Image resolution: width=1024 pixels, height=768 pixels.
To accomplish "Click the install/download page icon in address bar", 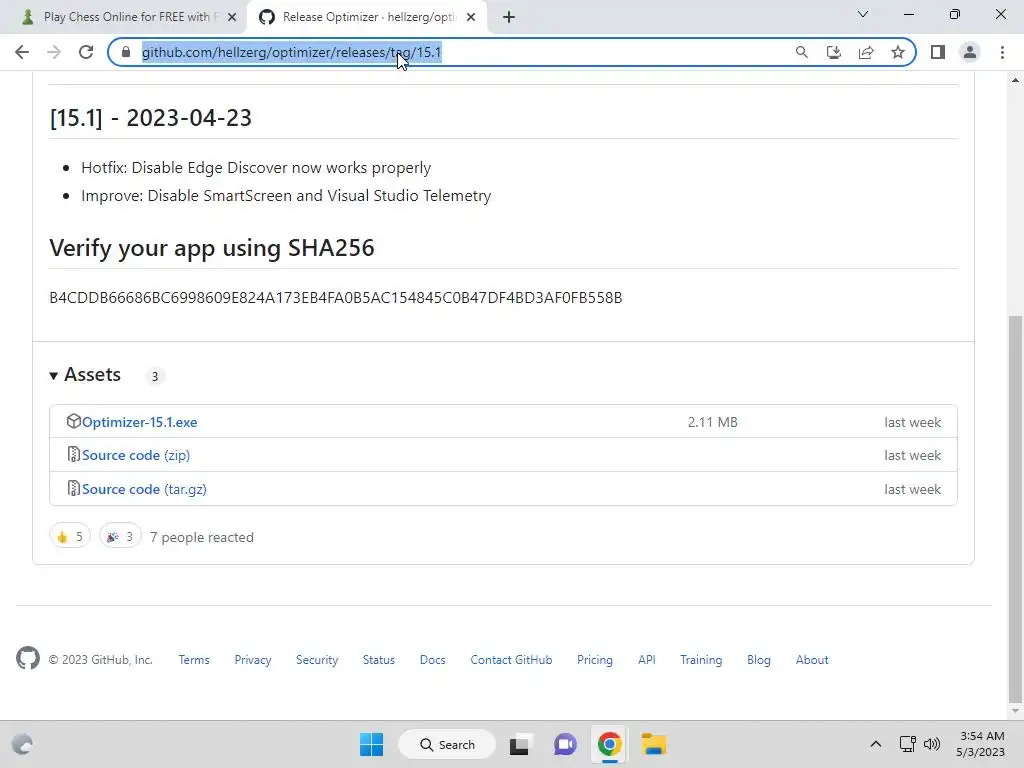I will click(x=833, y=52).
